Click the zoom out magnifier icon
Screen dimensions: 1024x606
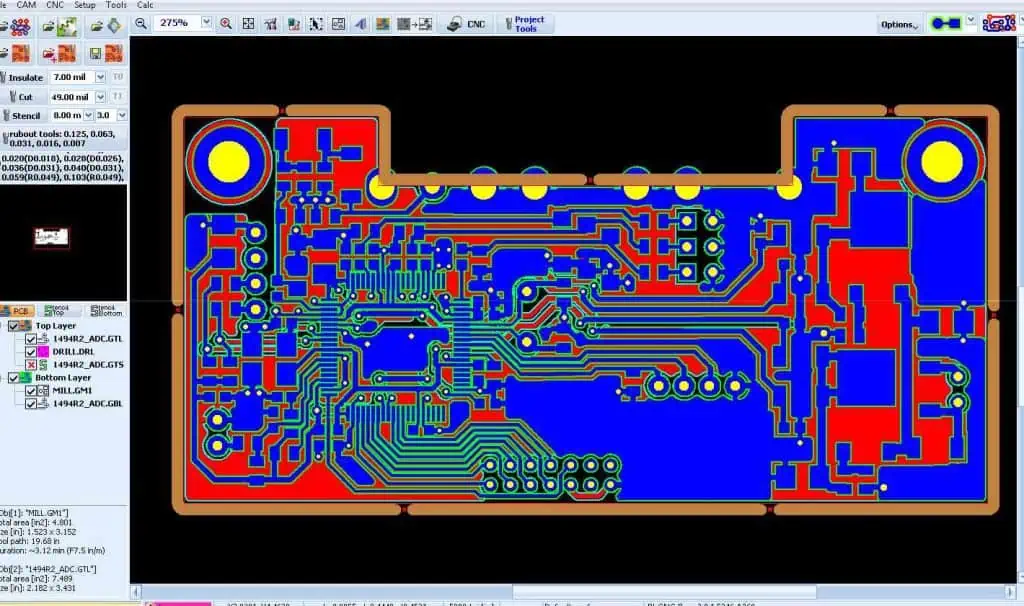point(141,23)
